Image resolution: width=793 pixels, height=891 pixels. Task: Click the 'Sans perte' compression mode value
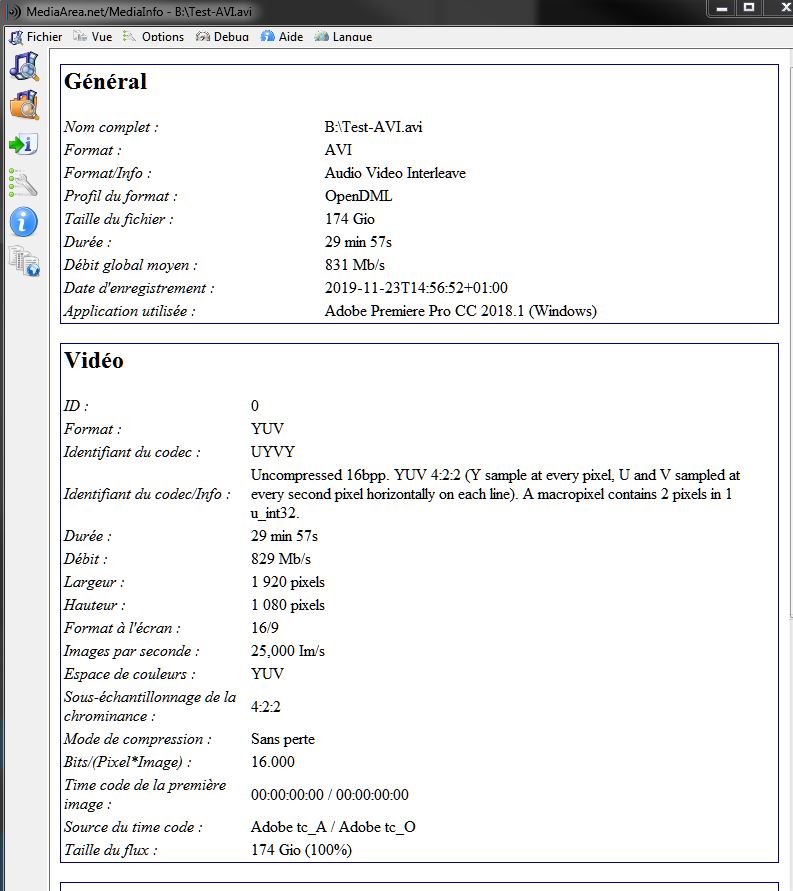282,739
